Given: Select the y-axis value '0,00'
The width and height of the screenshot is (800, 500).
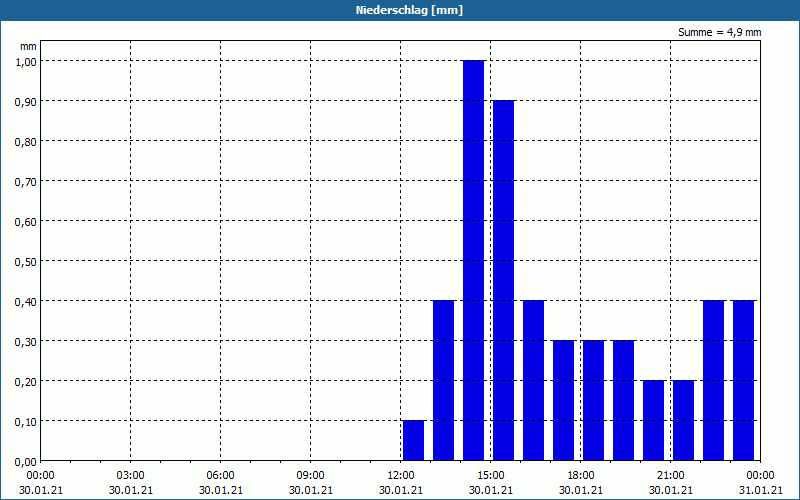Looking at the screenshot, I should tap(26, 462).
